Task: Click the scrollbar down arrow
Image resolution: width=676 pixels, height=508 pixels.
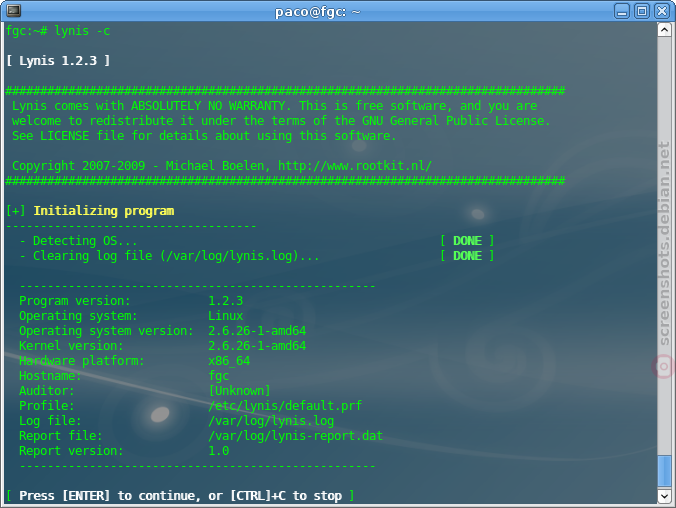Action: (x=664, y=495)
